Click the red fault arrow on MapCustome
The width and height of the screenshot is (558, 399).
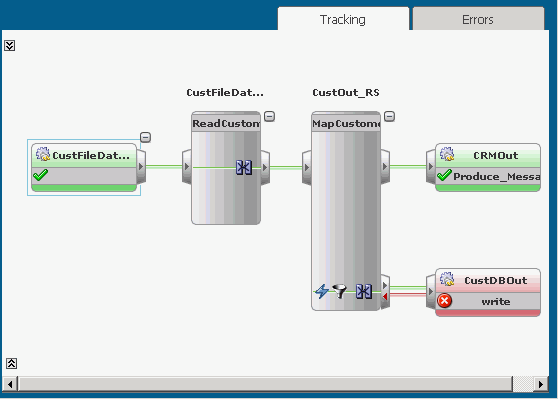[x=385, y=296]
